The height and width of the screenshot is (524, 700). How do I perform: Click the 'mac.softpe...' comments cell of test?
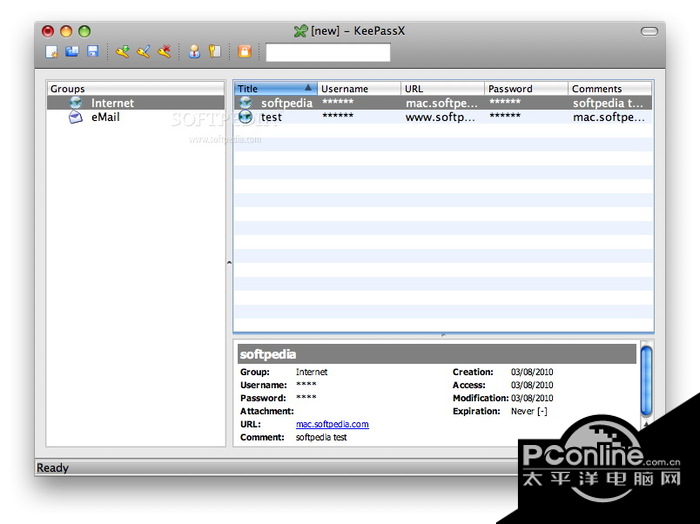pos(609,117)
